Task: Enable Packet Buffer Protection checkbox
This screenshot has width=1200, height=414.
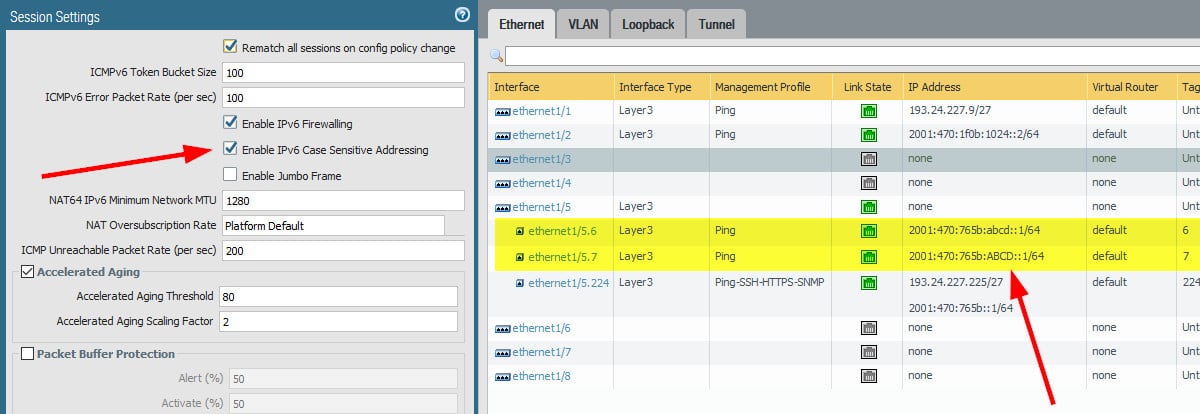Action: pyautogui.click(x=27, y=354)
